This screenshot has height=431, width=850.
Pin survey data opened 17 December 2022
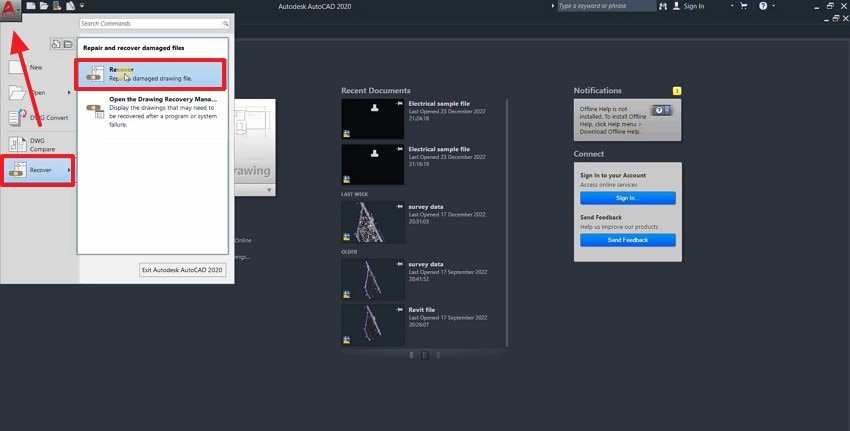(400, 206)
